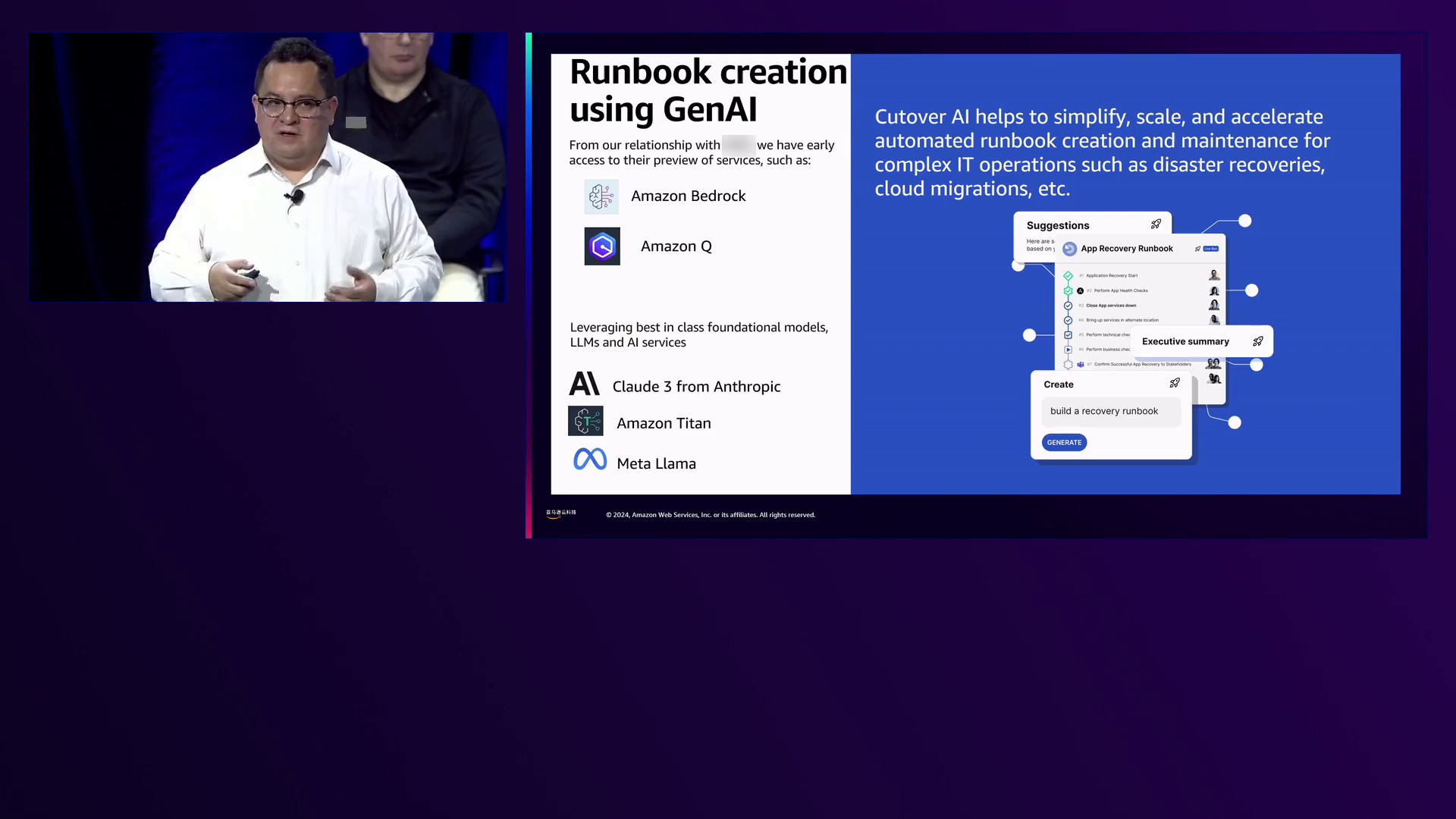Click the 'Create' card heading
1456x819 pixels.
[1059, 384]
